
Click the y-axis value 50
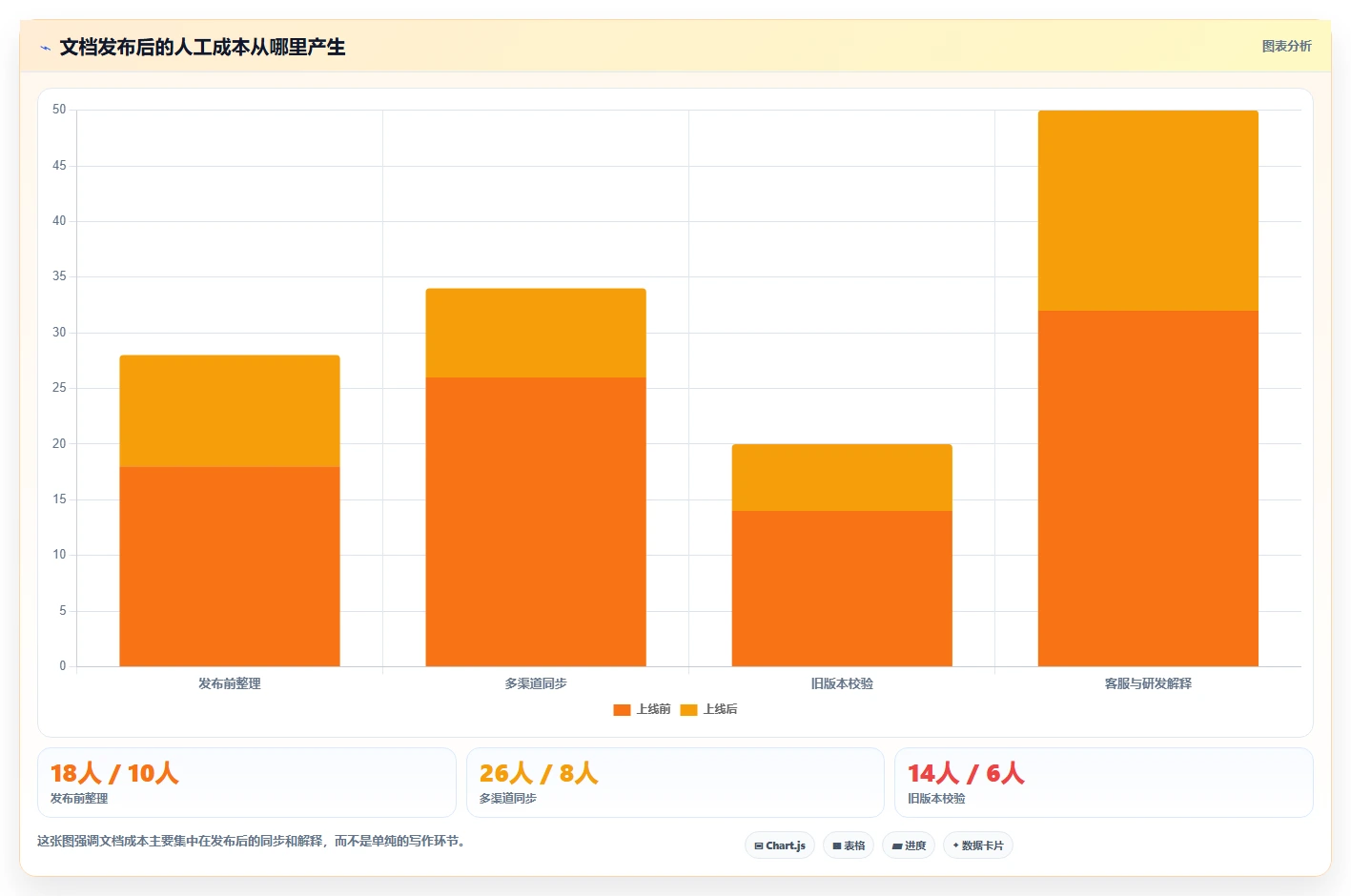pos(59,110)
